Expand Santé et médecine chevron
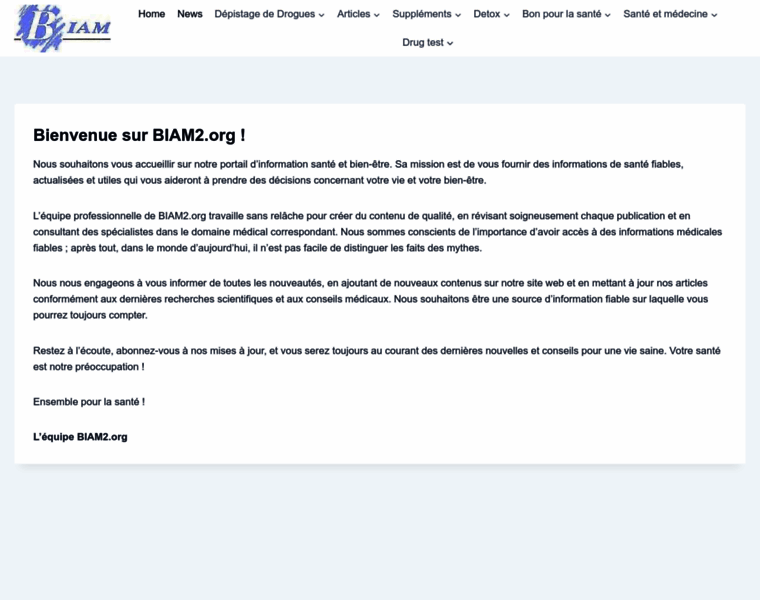The height and width of the screenshot is (600, 760). click(x=714, y=15)
